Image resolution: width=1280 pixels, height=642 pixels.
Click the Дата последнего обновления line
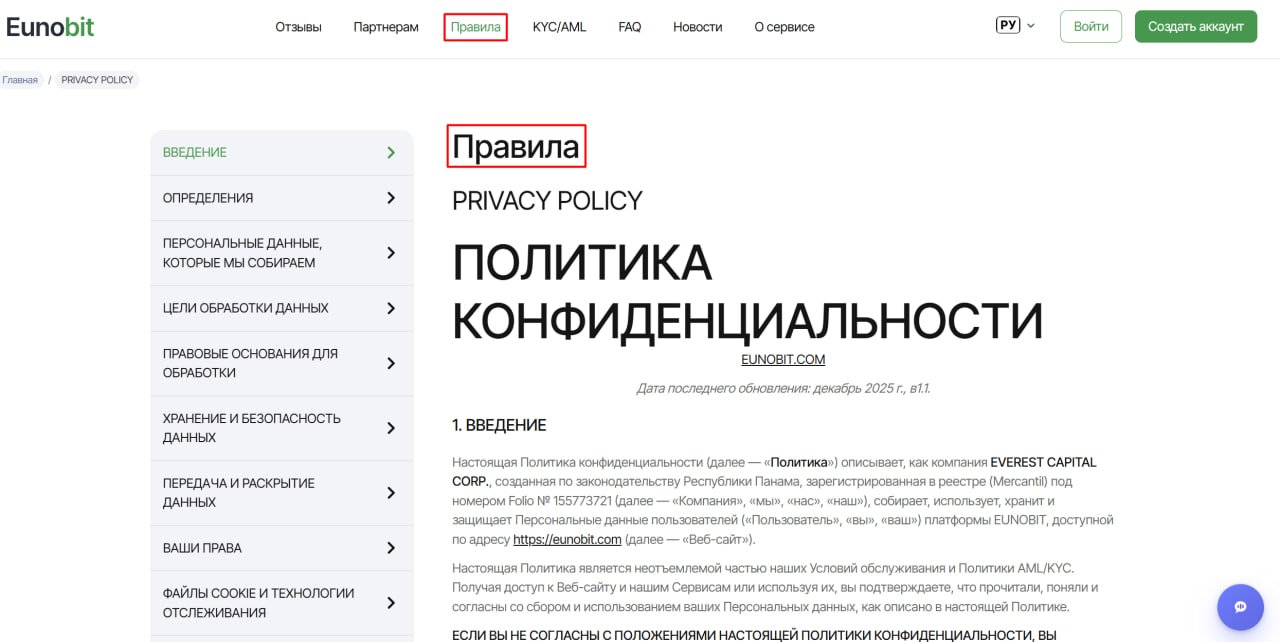(x=783, y=388)
